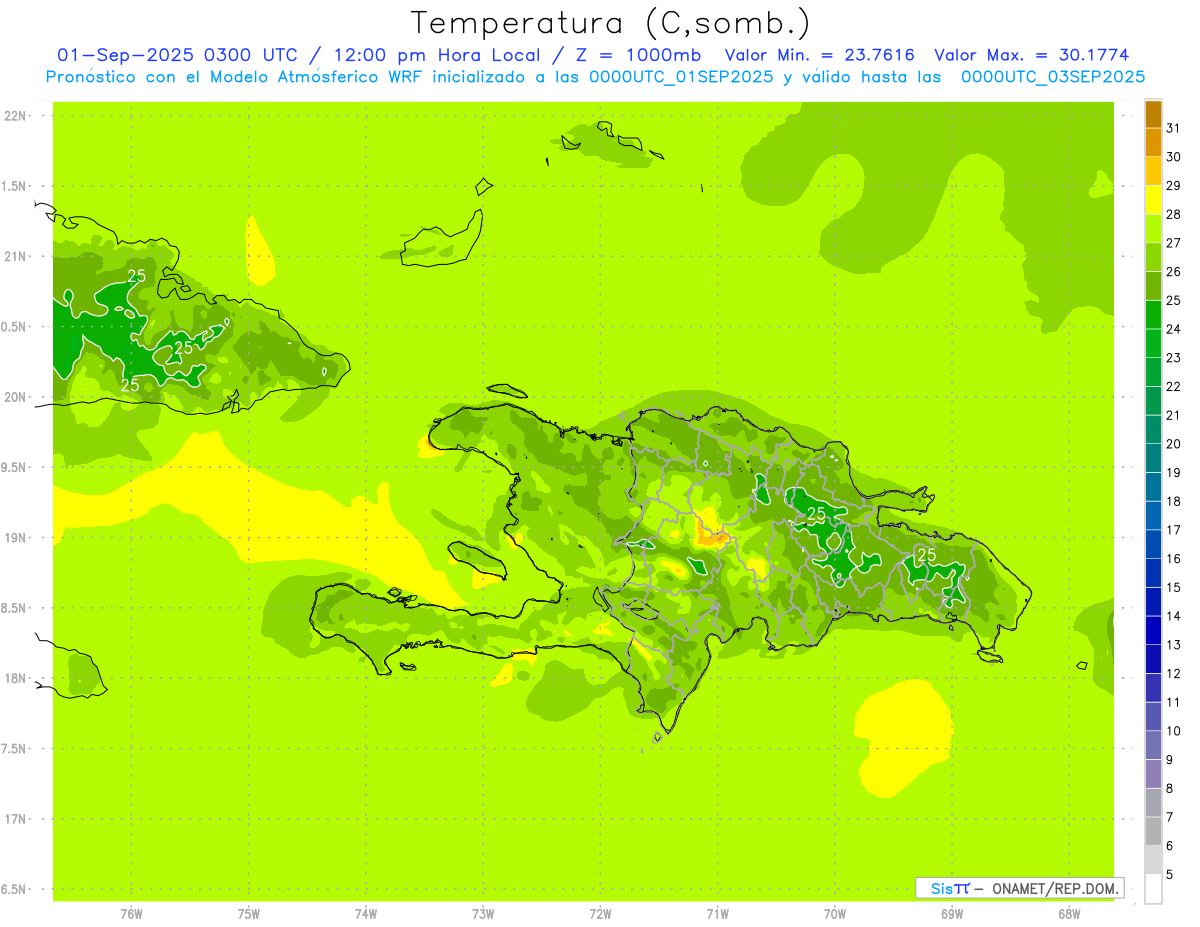Click the '71W' longitude axis label
Image resolution: width=1200 pixels, height=927 pixels.
click(x=717, y=914)
